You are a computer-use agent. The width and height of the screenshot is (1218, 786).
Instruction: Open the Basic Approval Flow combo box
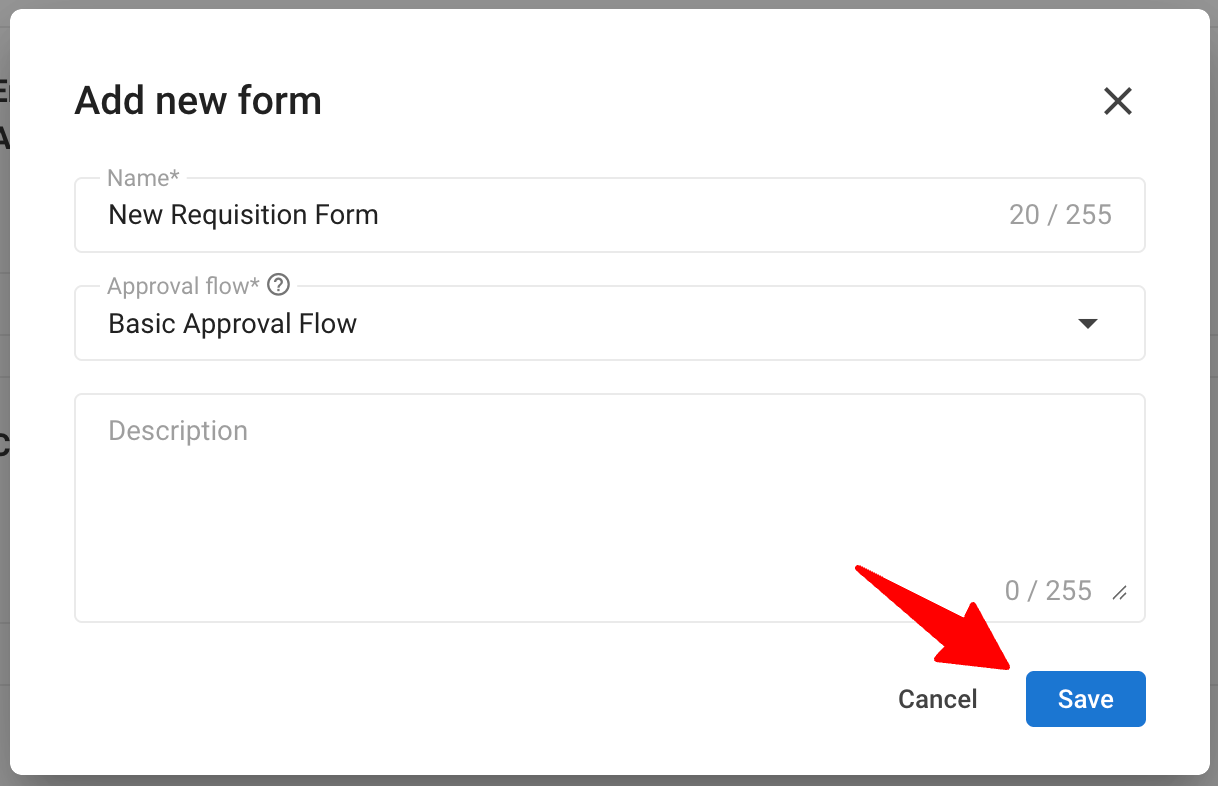(x=609, y=323)
